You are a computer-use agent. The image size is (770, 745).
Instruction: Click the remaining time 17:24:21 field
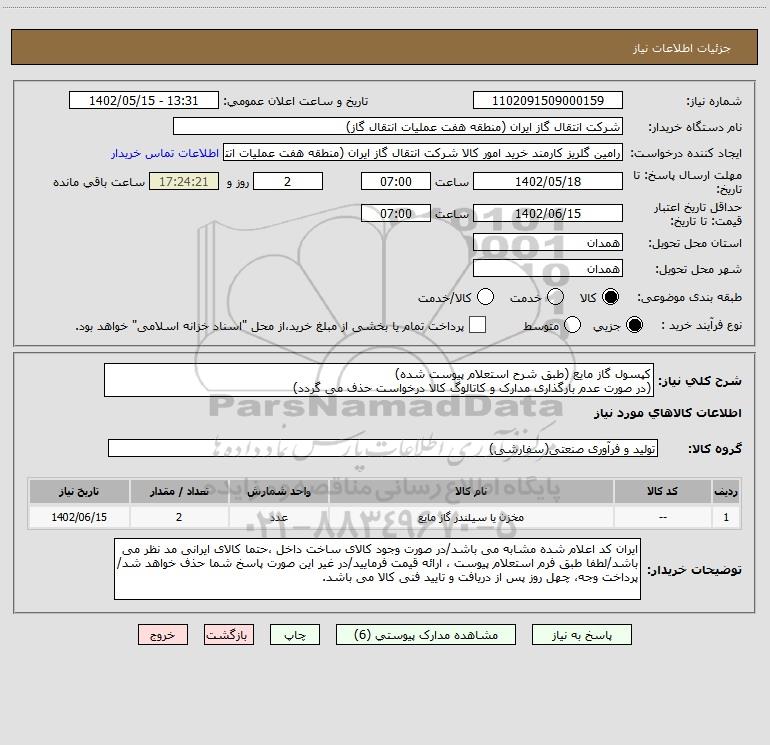pos(184,181)
